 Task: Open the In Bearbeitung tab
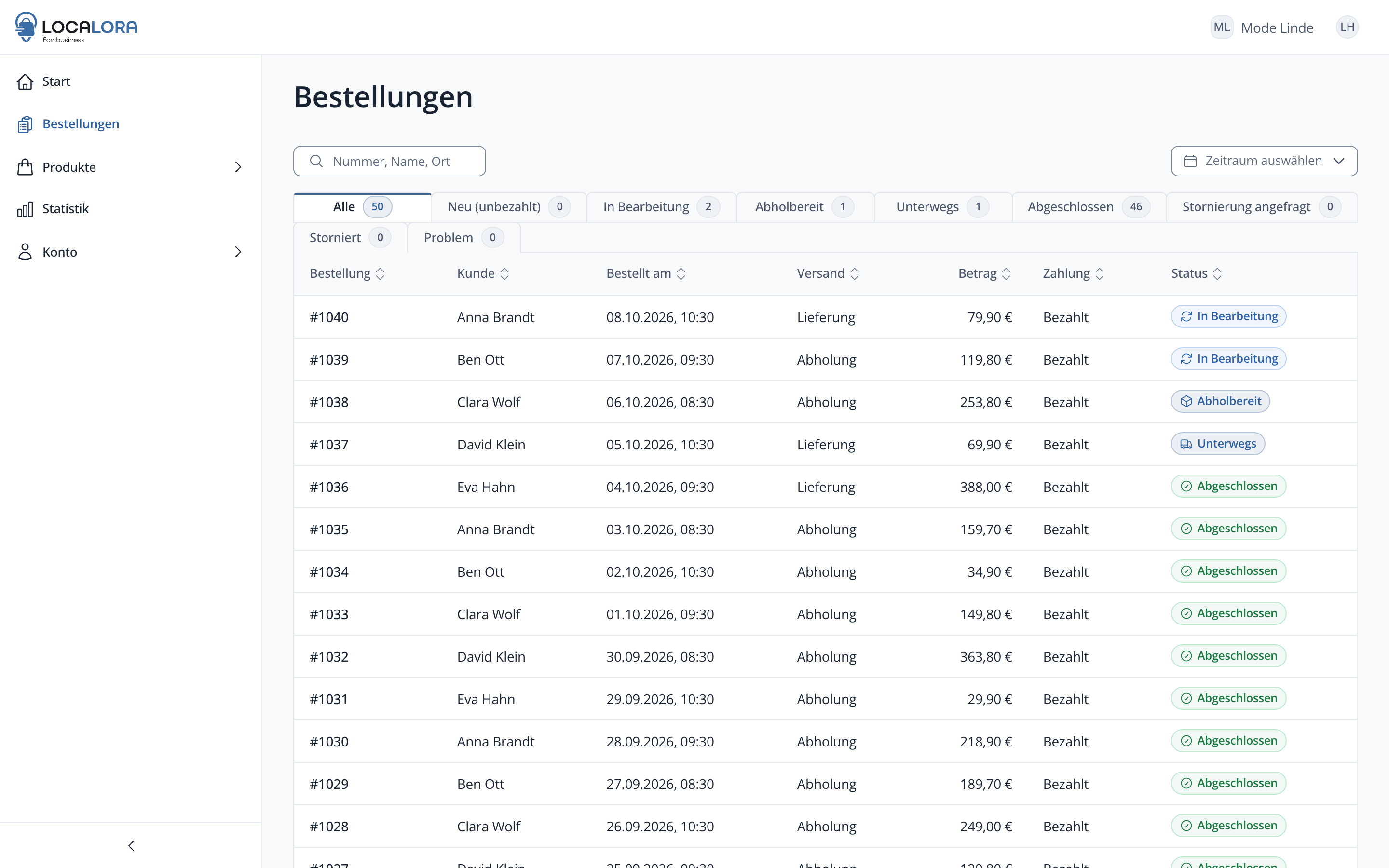[661, 207]
